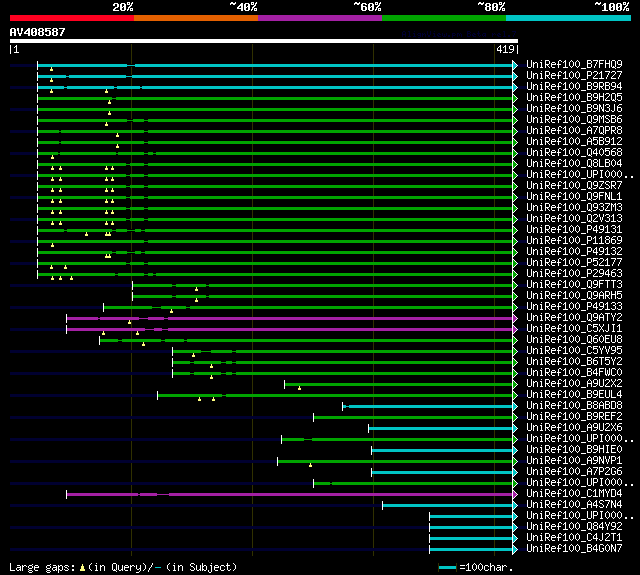The width and height of the screenshot is (640, 575).
Task: Select the UniRef100_B4G0N7 label
Action: tap(574, 549)
